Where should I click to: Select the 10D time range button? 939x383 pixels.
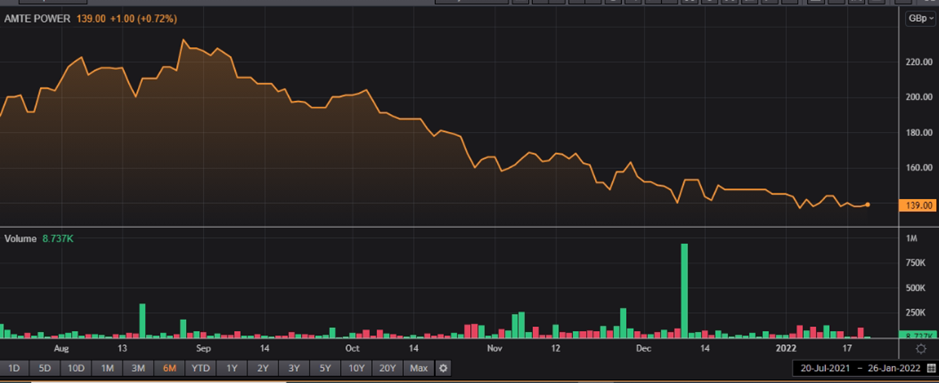[x=76, y=368]
